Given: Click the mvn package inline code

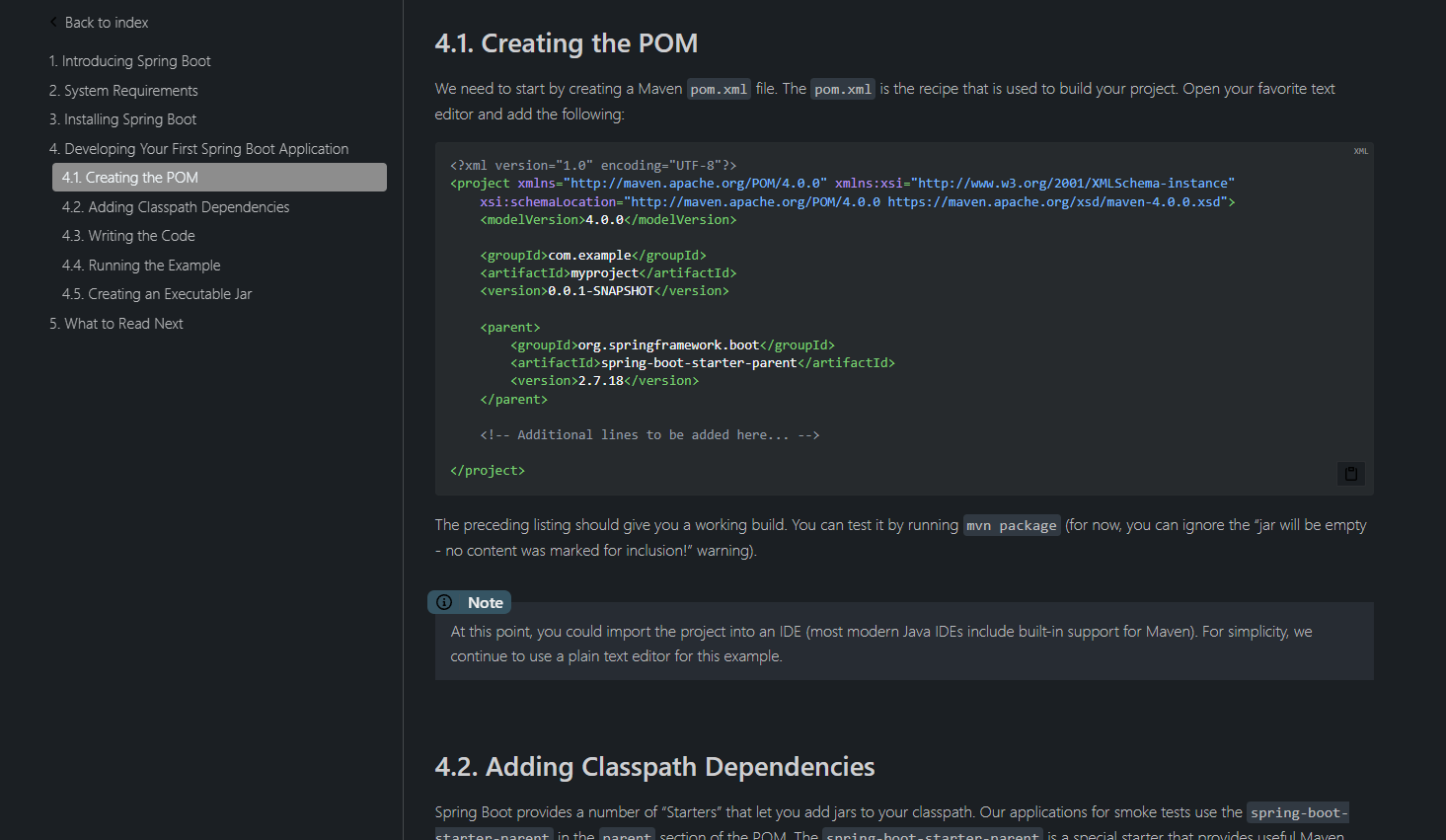Looking at the screenshot, I should 1012,525.
